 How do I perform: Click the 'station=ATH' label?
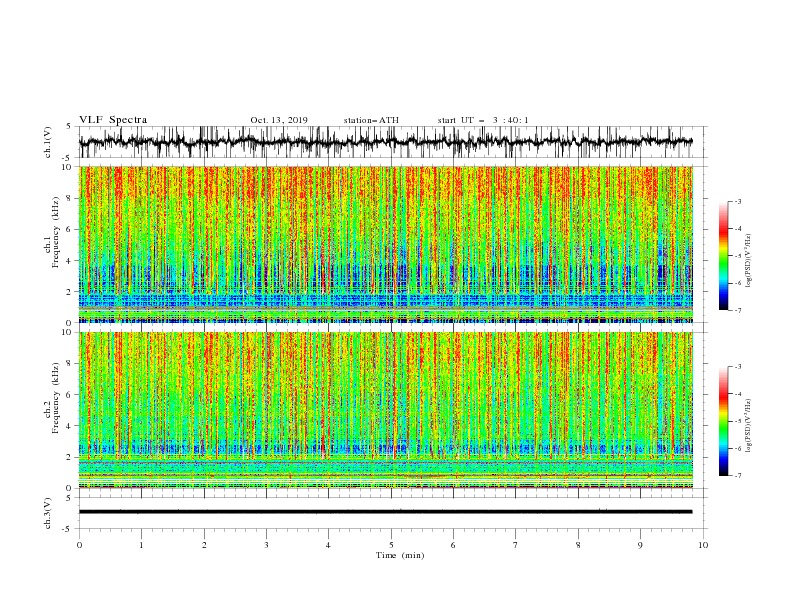[x=371, y=120]
